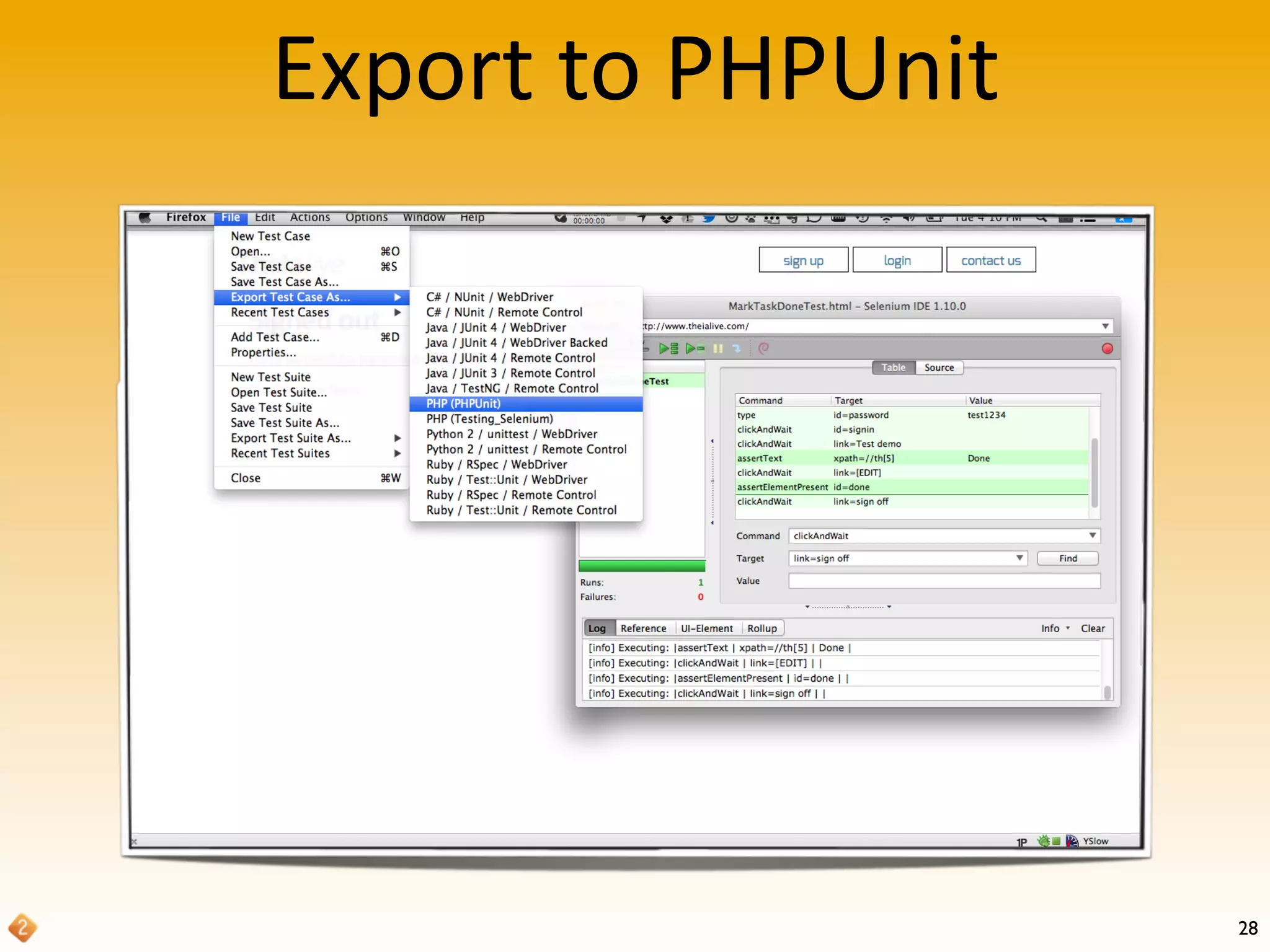Switch to Source view toggle

939,368
